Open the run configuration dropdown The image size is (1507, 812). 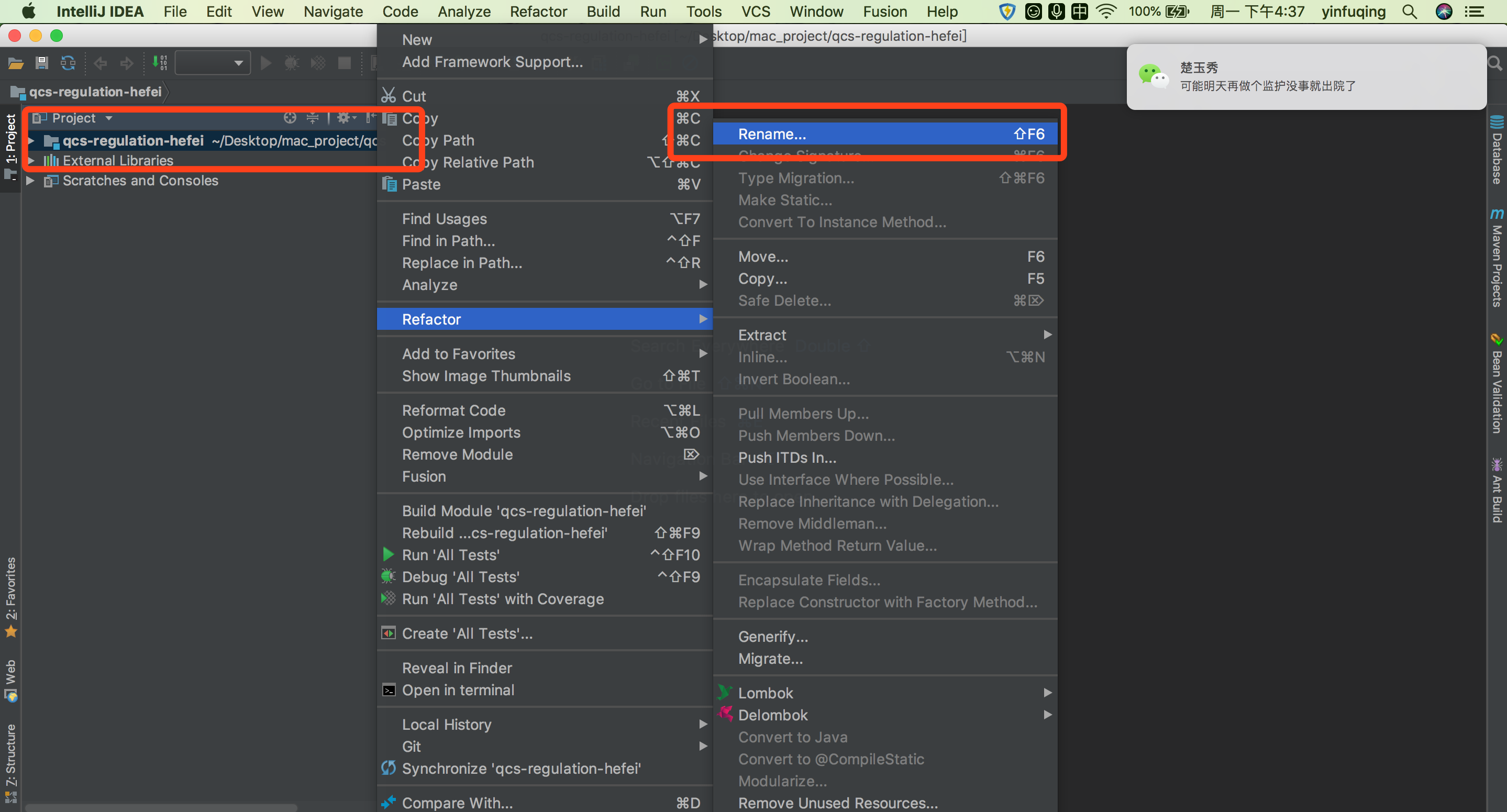(213, 63)
